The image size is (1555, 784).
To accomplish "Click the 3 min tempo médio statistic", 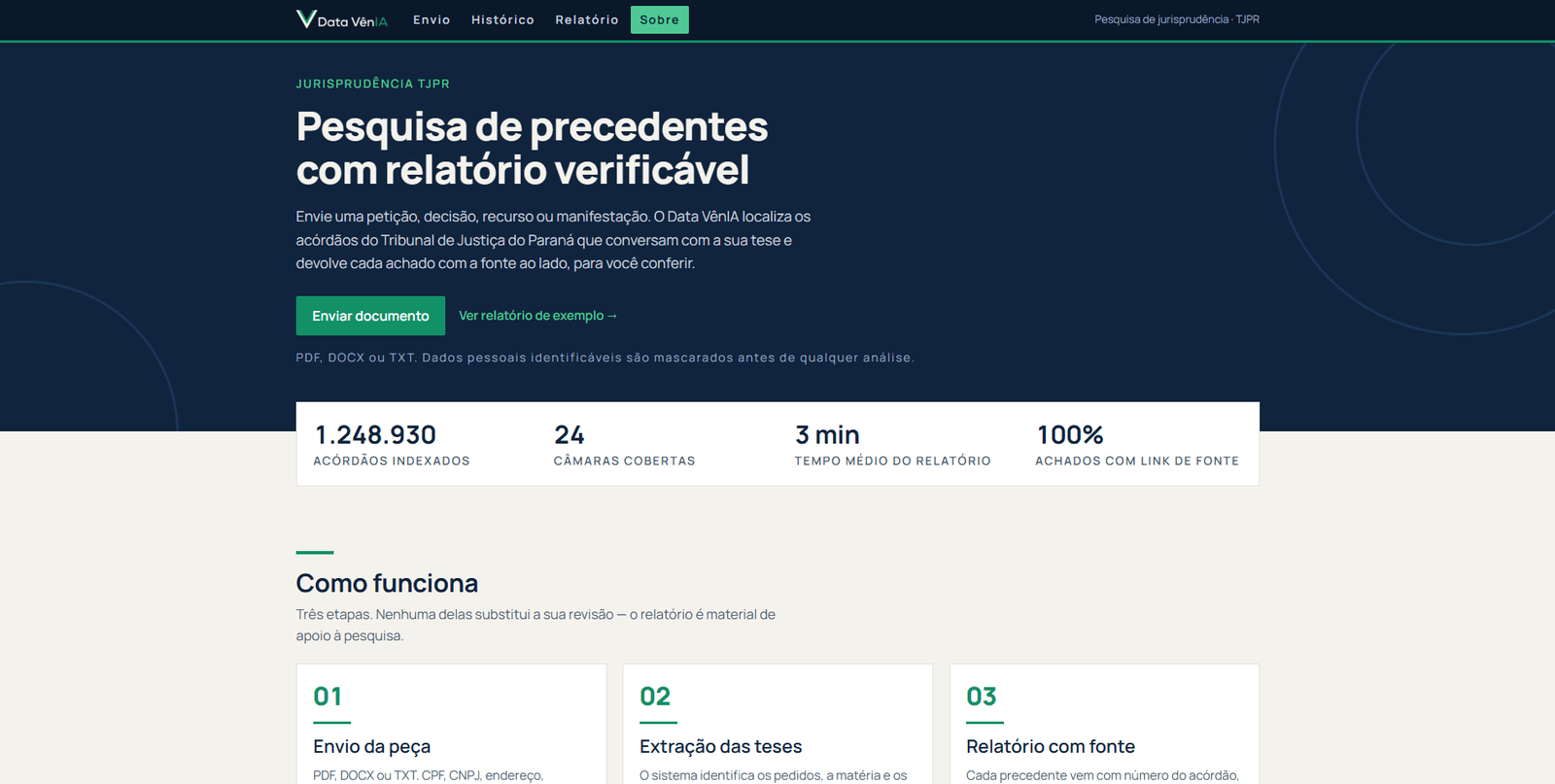I will [893, 444].
